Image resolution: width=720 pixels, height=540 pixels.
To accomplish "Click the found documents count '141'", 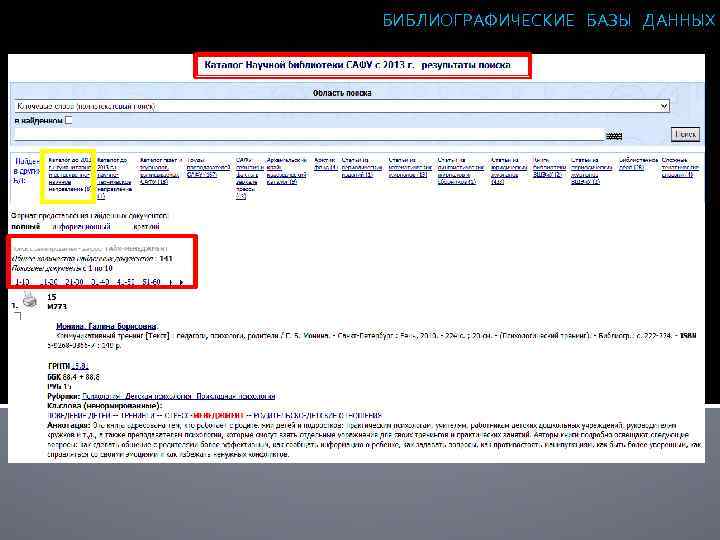I will (x=166, y=259).
